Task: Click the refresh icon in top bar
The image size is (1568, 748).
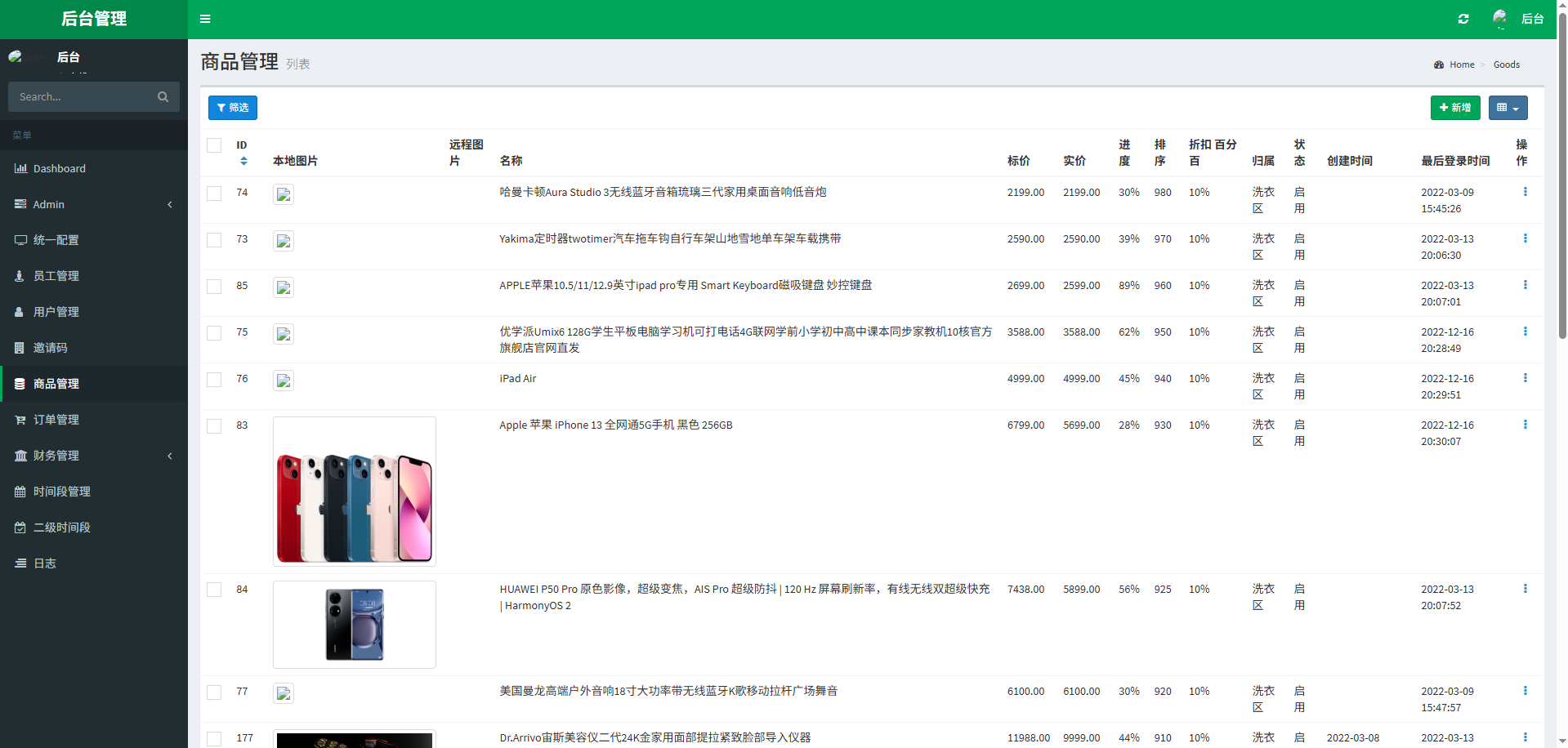Action: point(1463,19)
